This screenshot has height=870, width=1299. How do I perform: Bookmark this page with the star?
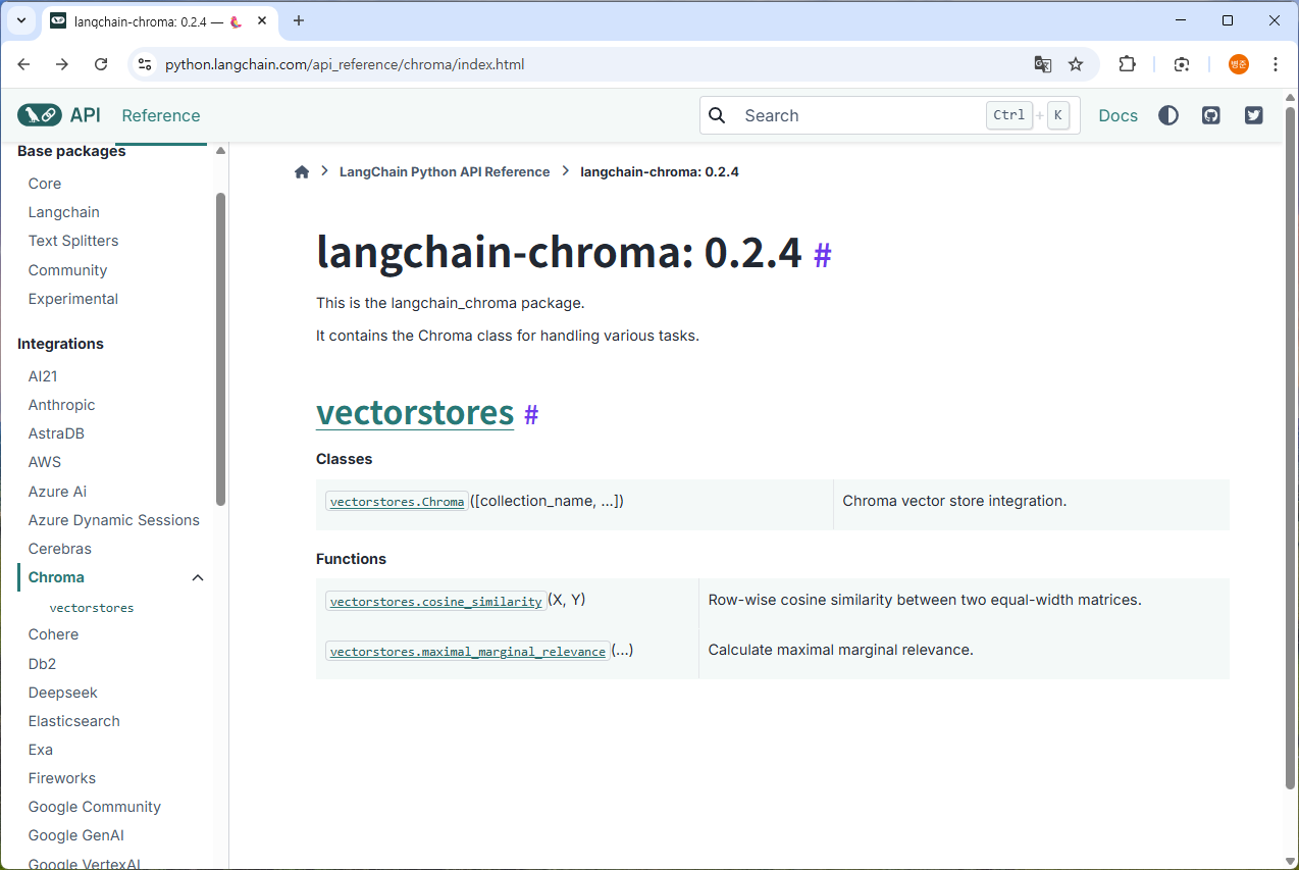1076,64
